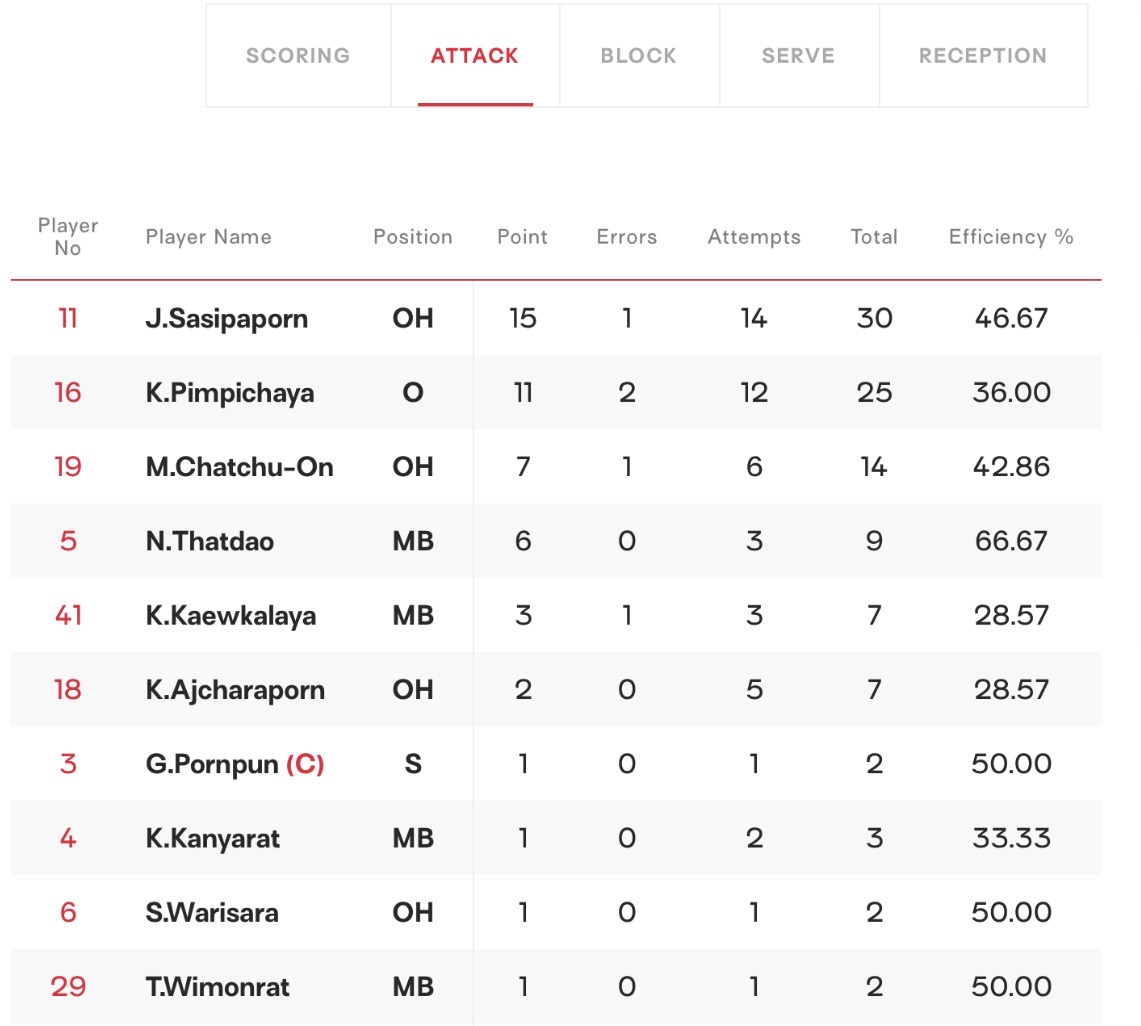This screenshot has width=1141, height=1026.
Task: Show the RECEPTION tab
Action: coord(983,55)
